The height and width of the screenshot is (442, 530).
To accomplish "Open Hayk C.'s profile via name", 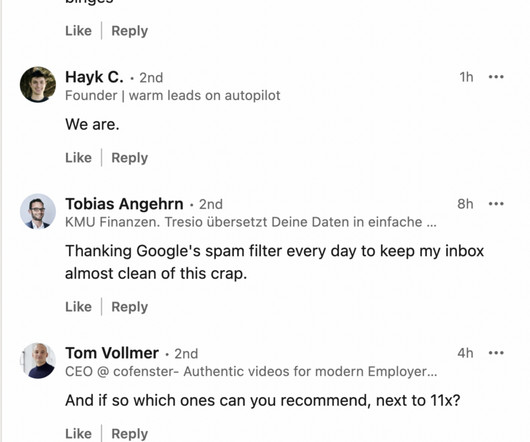I will [94, 77].
